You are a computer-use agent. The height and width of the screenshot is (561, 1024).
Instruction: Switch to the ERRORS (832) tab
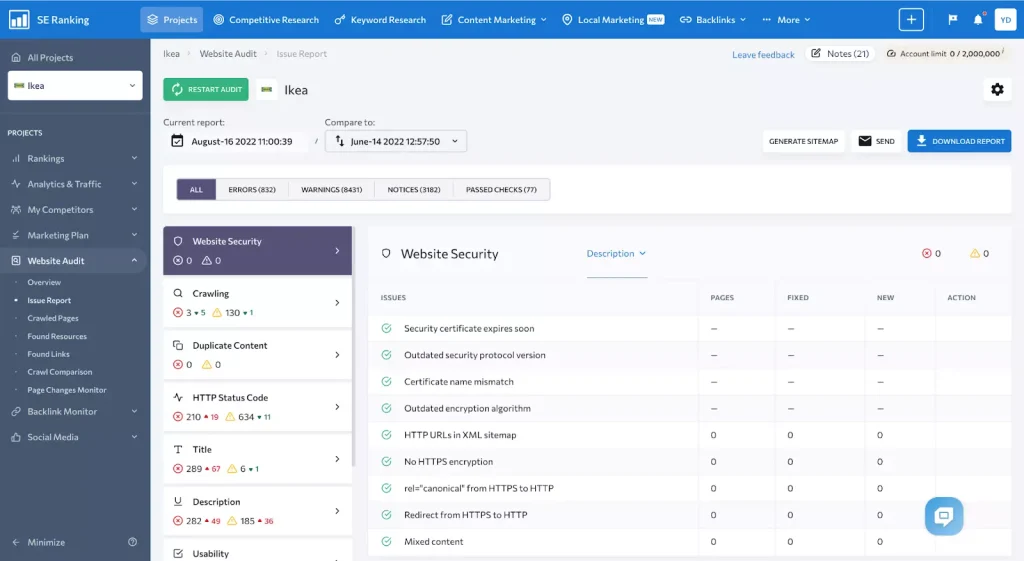[x=252, y=189]
